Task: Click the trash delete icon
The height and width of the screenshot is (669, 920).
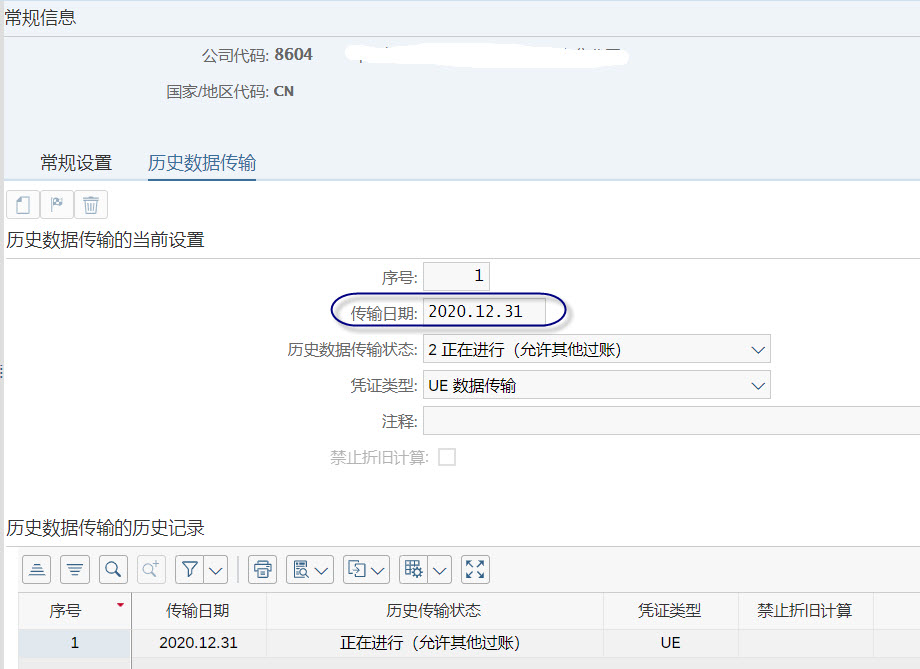Action: (91, 205)
